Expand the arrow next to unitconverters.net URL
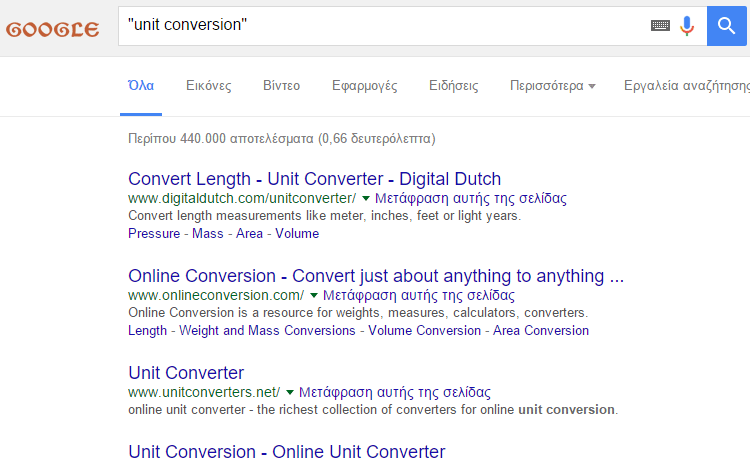Image resolution: width=750 pixels, height=459 pixels. [289, 393]
